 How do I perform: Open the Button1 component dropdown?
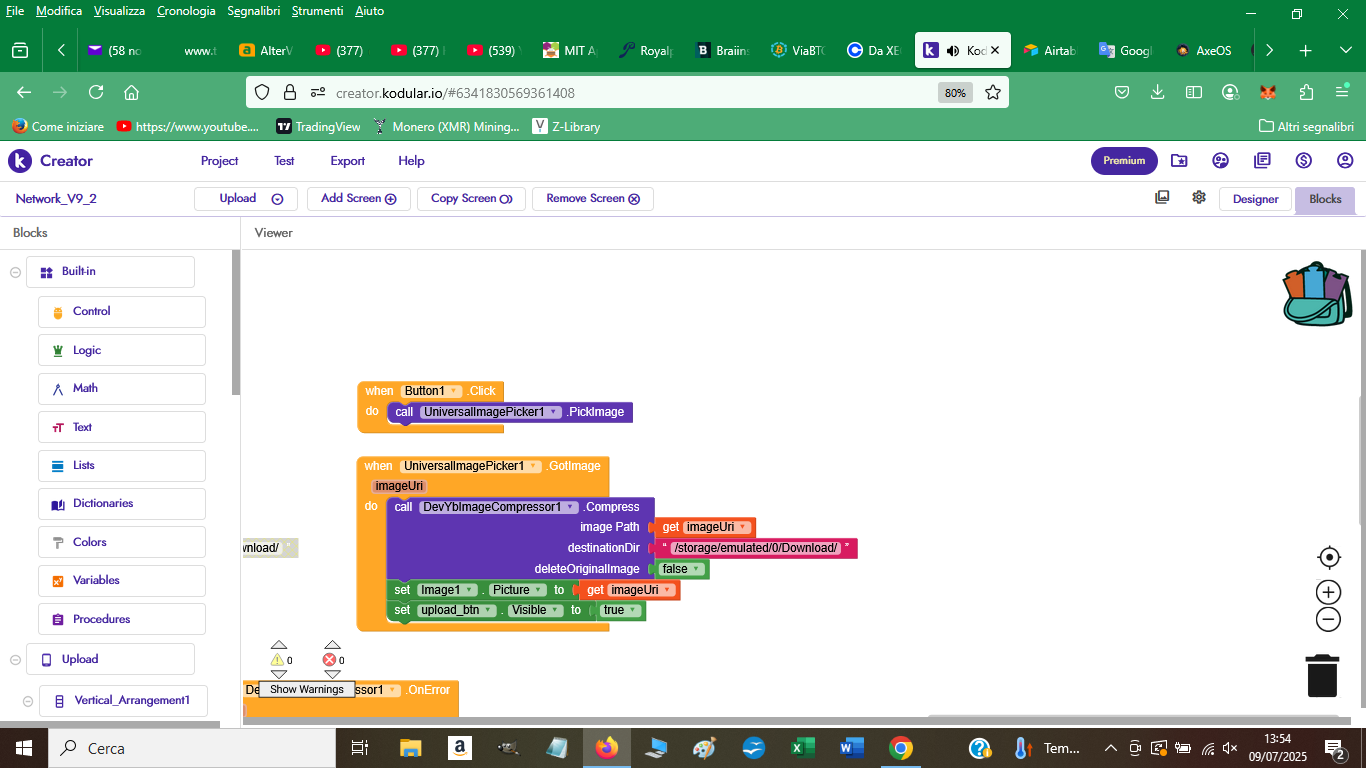[x=454, y=391]
